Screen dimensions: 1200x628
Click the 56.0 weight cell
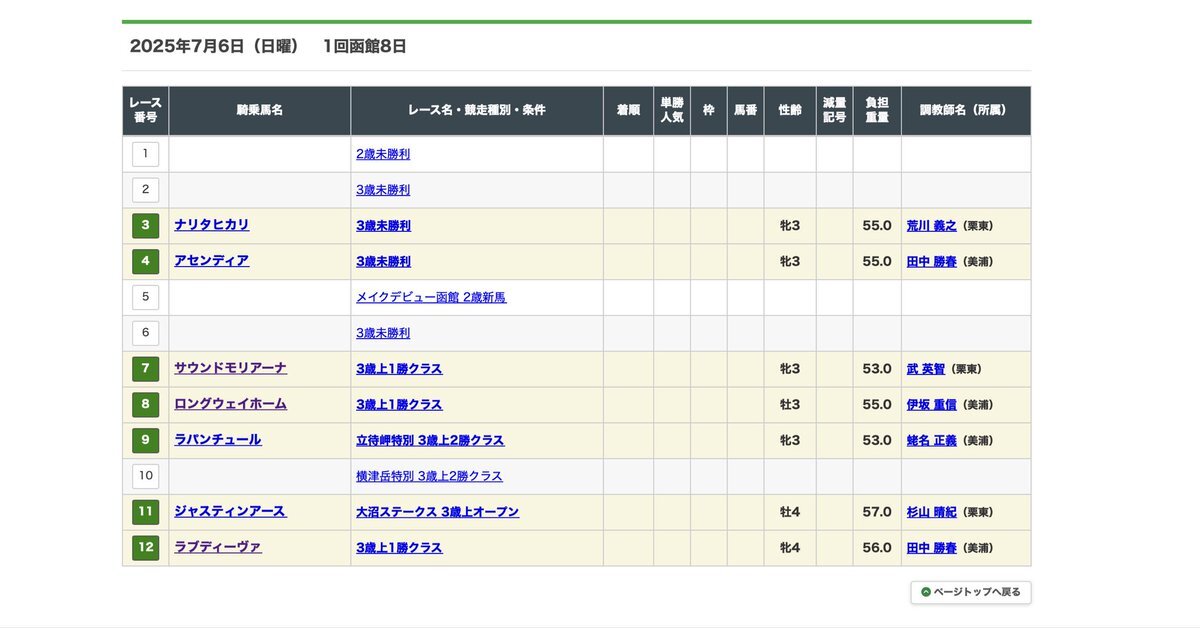tap(877, 548)
